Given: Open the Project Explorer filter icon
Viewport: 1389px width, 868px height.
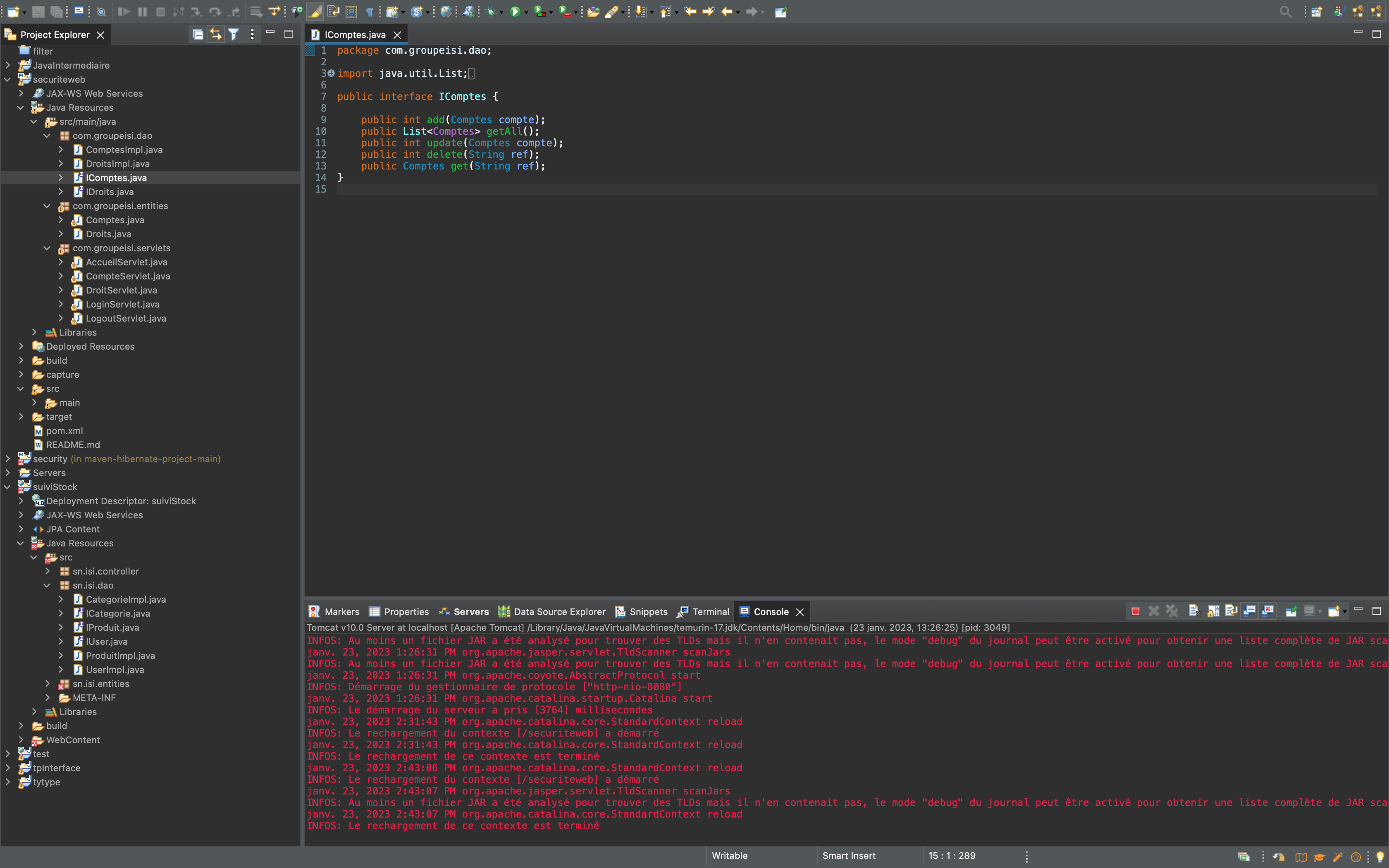Looking at the screenshot, I should pyautogui.click(x=234, y=34).
